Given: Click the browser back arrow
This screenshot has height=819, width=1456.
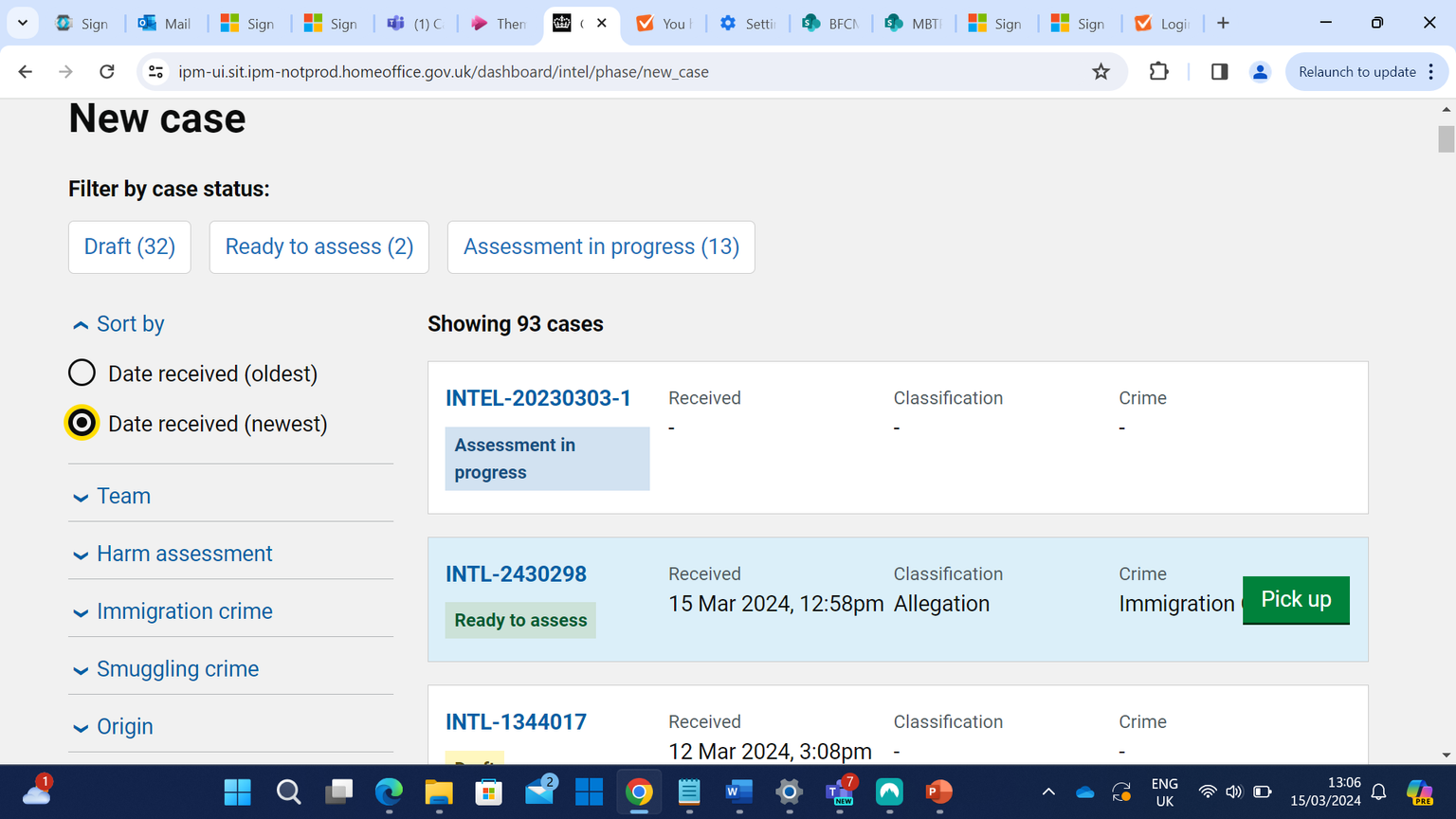Looking at the screenshot, I should pos(26,72).
